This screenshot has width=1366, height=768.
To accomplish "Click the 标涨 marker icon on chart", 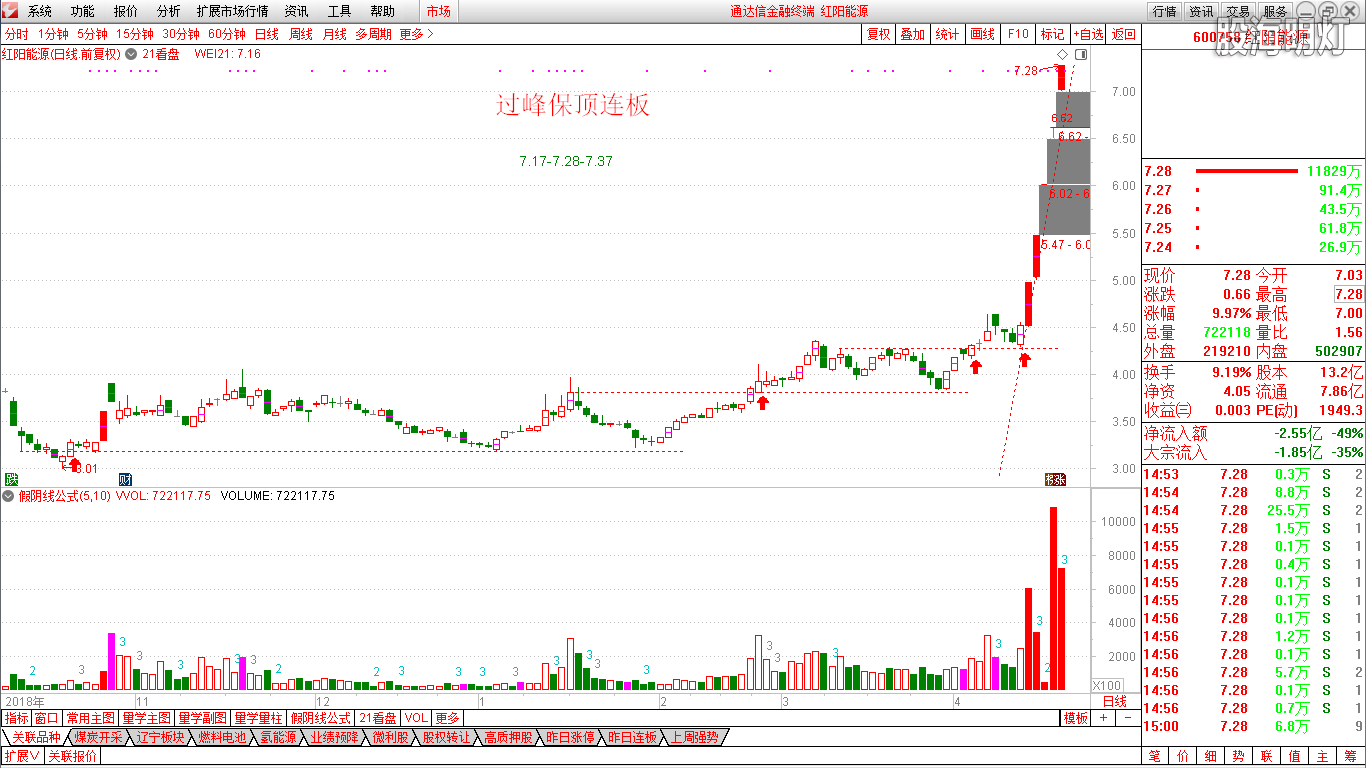I will [x=1056, y=479].
